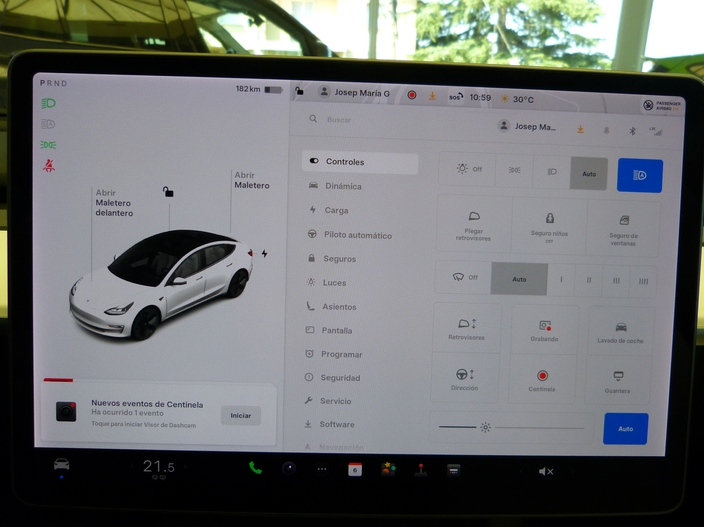Open camera app in bottom bar
The image size is (704, 527).
[x=289, y=469]
